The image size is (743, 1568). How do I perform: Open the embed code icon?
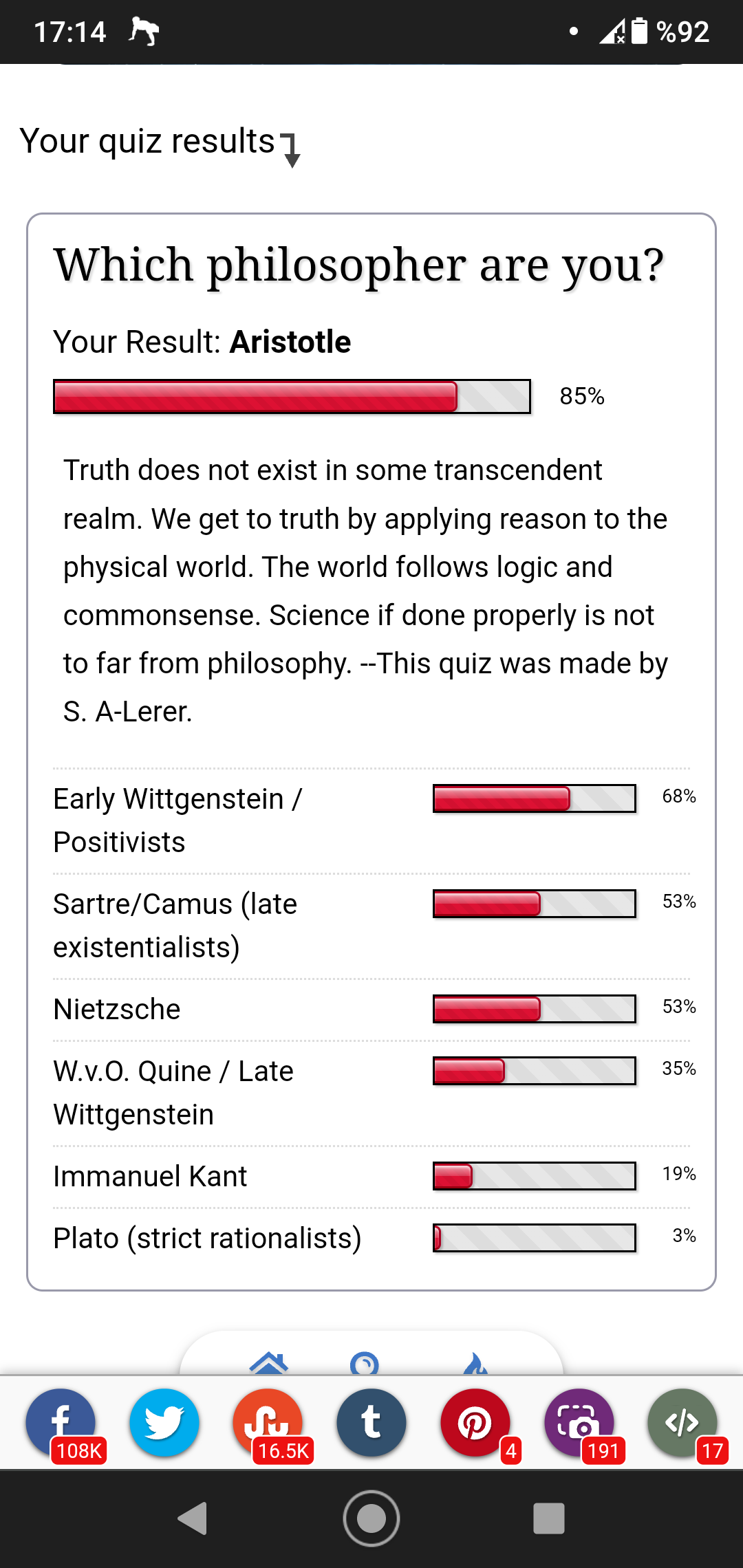(x=682, y=1422)
